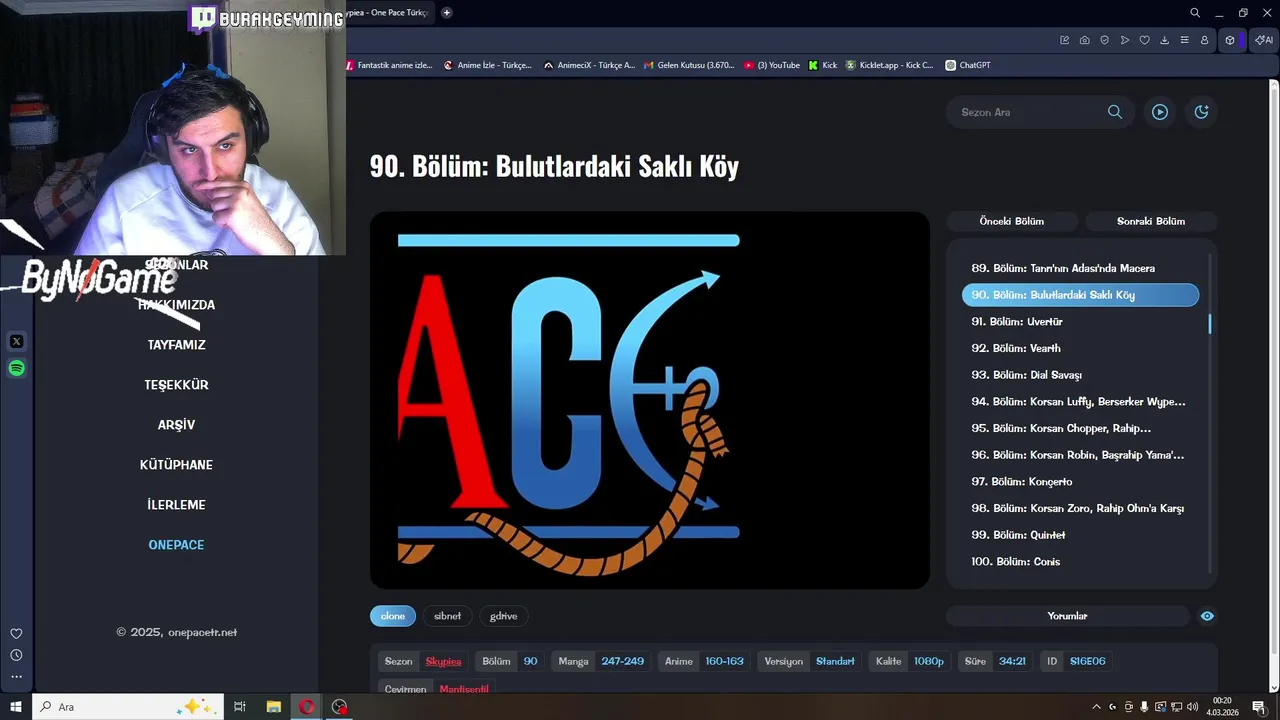Open the browser tab search magnifier icon
The image size is (1280, 720).
tap(1195, 13)
